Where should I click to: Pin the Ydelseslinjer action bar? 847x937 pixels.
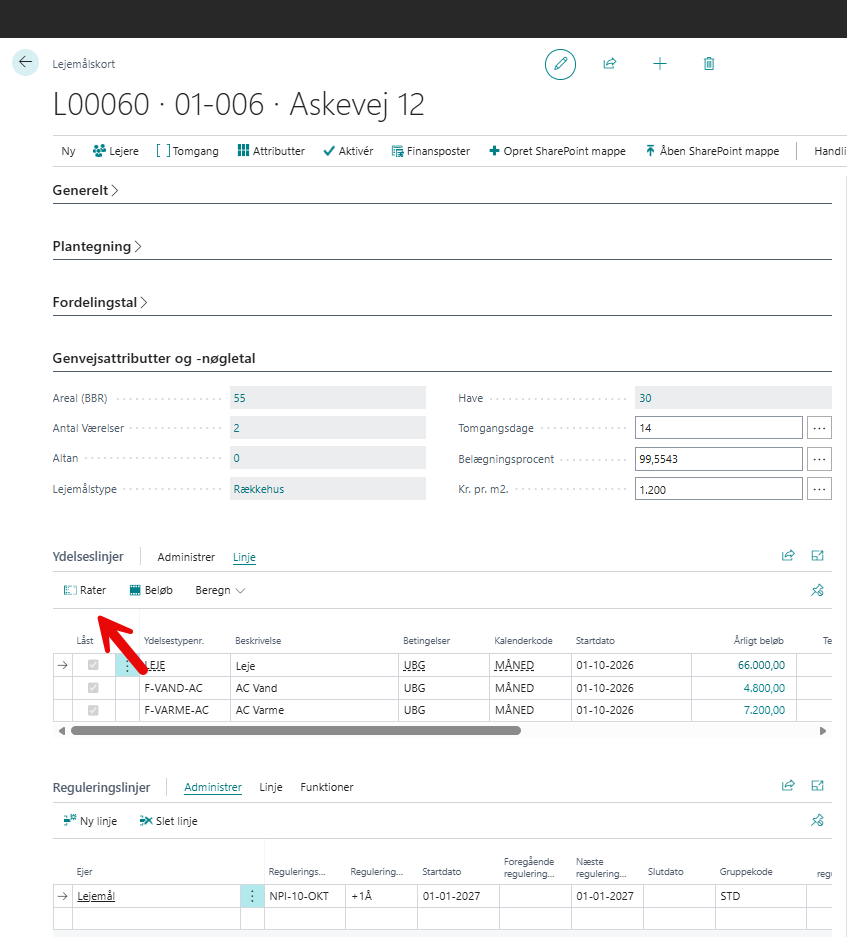pos(817,590)
